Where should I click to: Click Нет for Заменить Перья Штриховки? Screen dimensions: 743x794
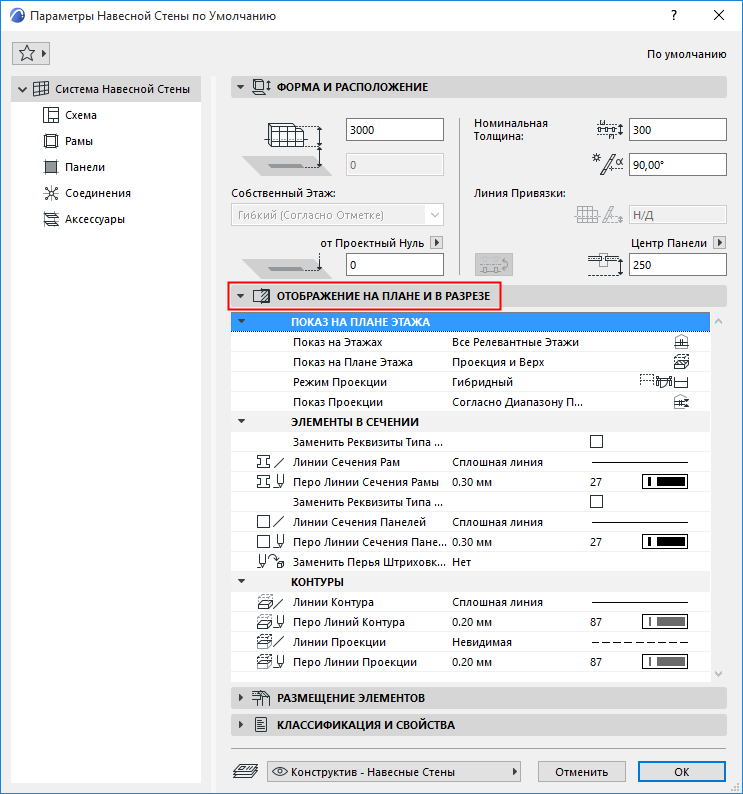(461, 562)
